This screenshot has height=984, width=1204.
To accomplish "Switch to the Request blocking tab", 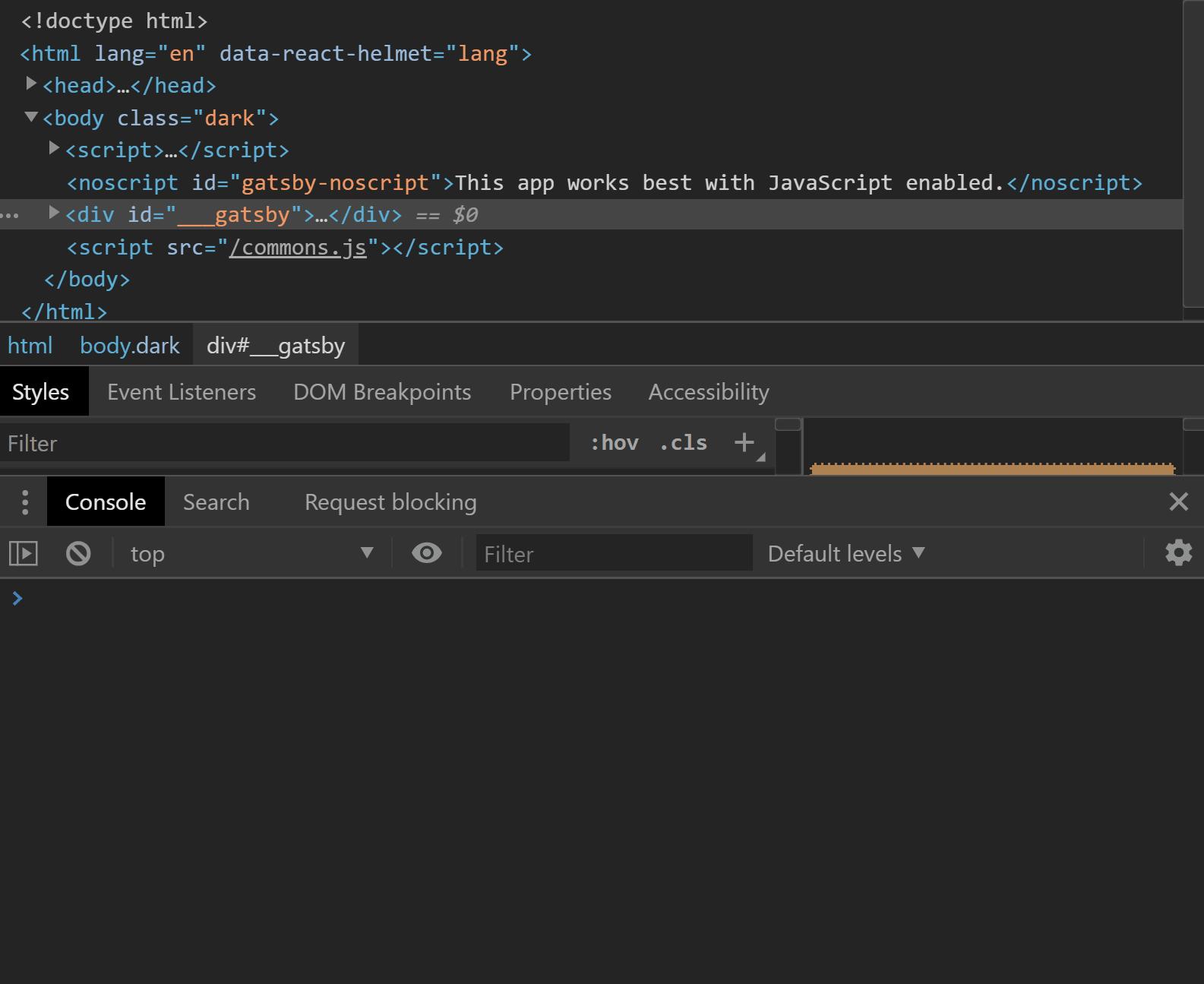I will point(390,502).
